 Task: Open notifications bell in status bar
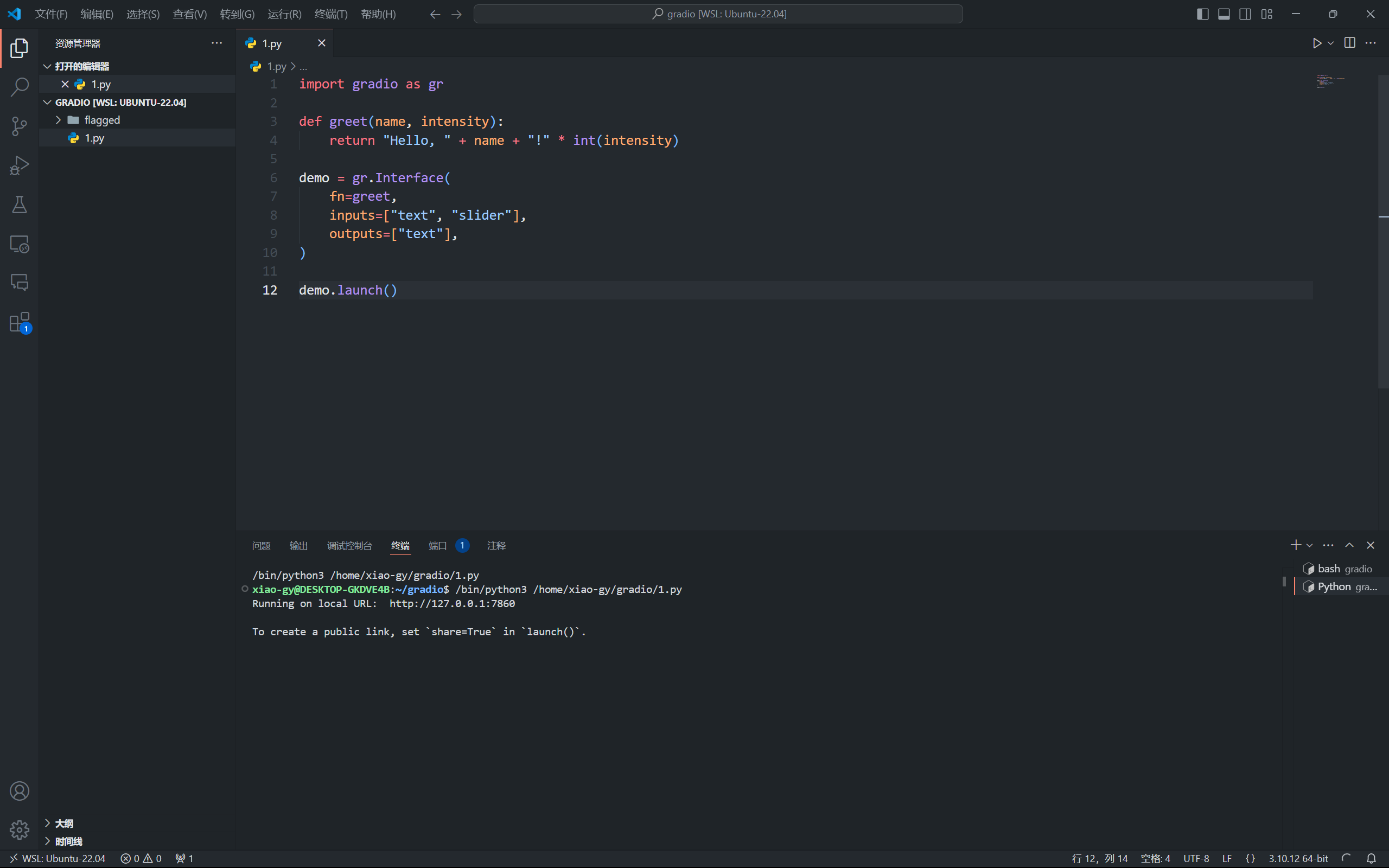[1371, 858]
